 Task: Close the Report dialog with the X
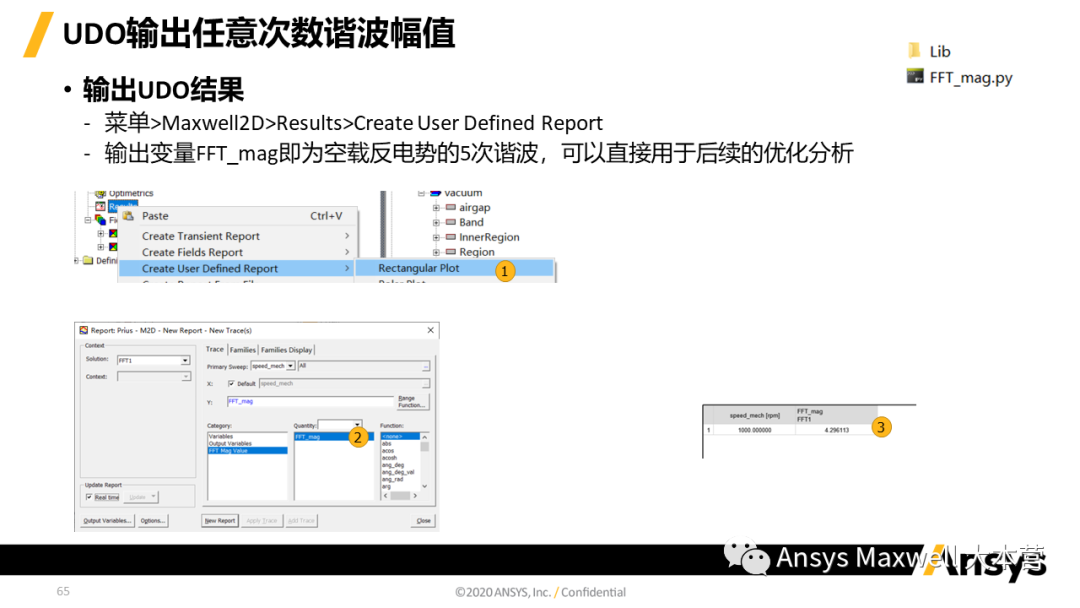click(x=430, y=331)
